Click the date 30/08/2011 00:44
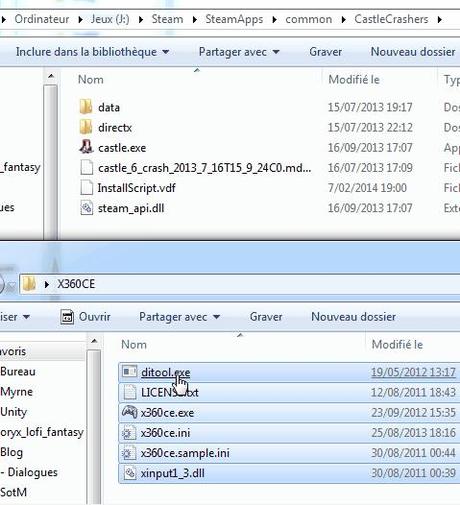This screenshot has height=505, width=460. [x=413, y=453]
